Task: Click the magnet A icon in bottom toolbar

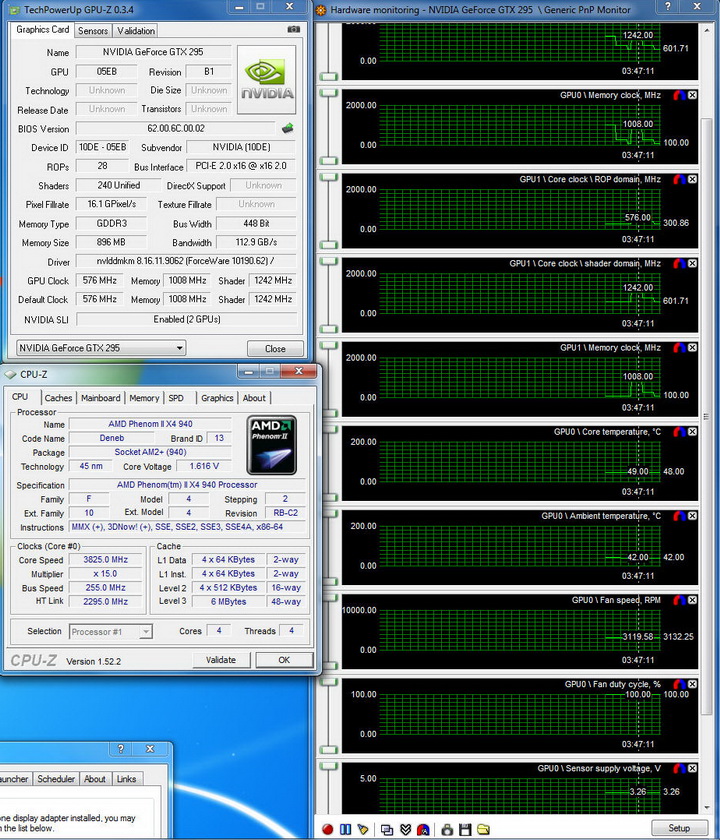Action: 423,829
